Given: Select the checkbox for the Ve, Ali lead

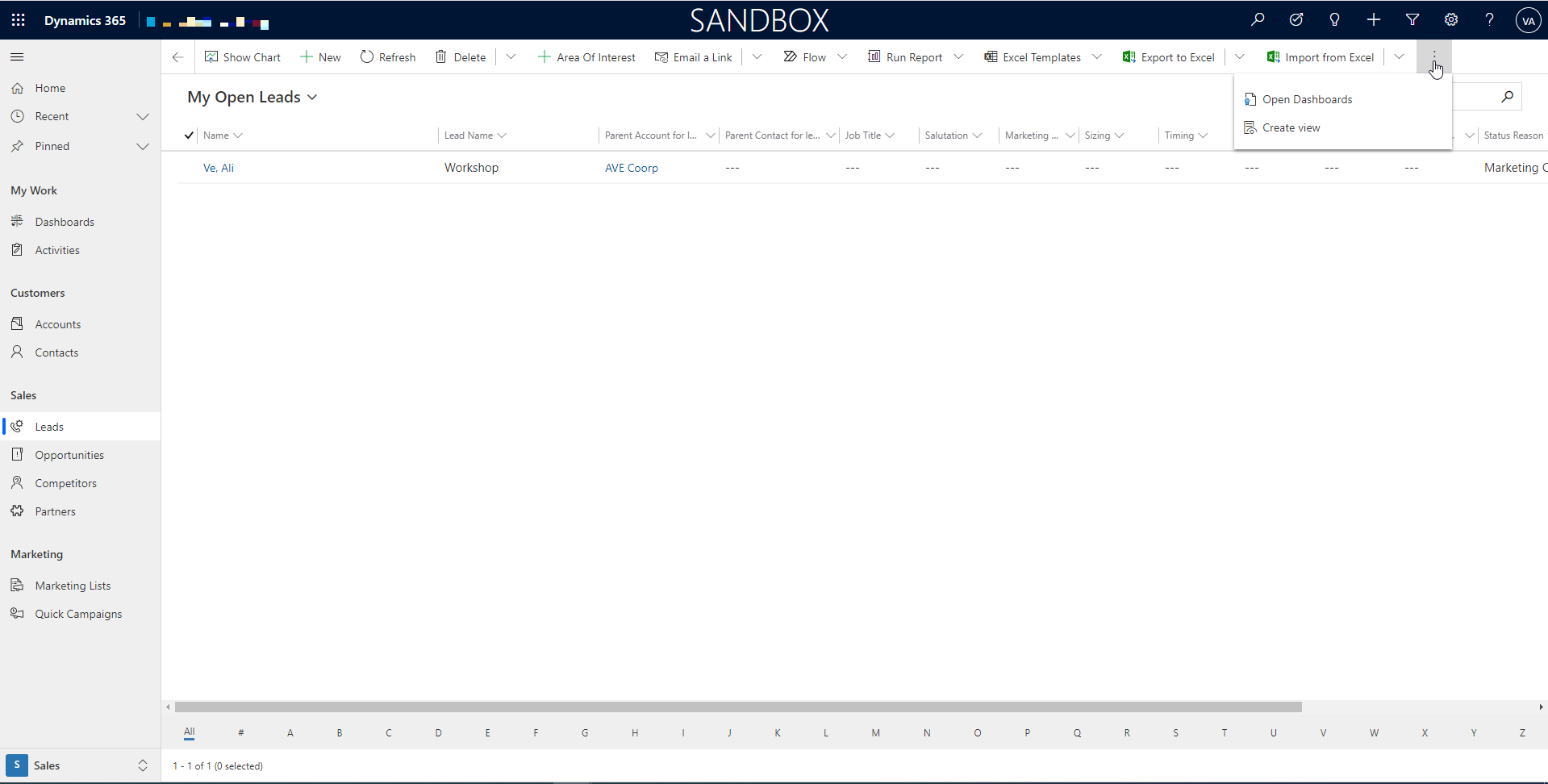Looking at the screenshot, I should pos(188,167).
